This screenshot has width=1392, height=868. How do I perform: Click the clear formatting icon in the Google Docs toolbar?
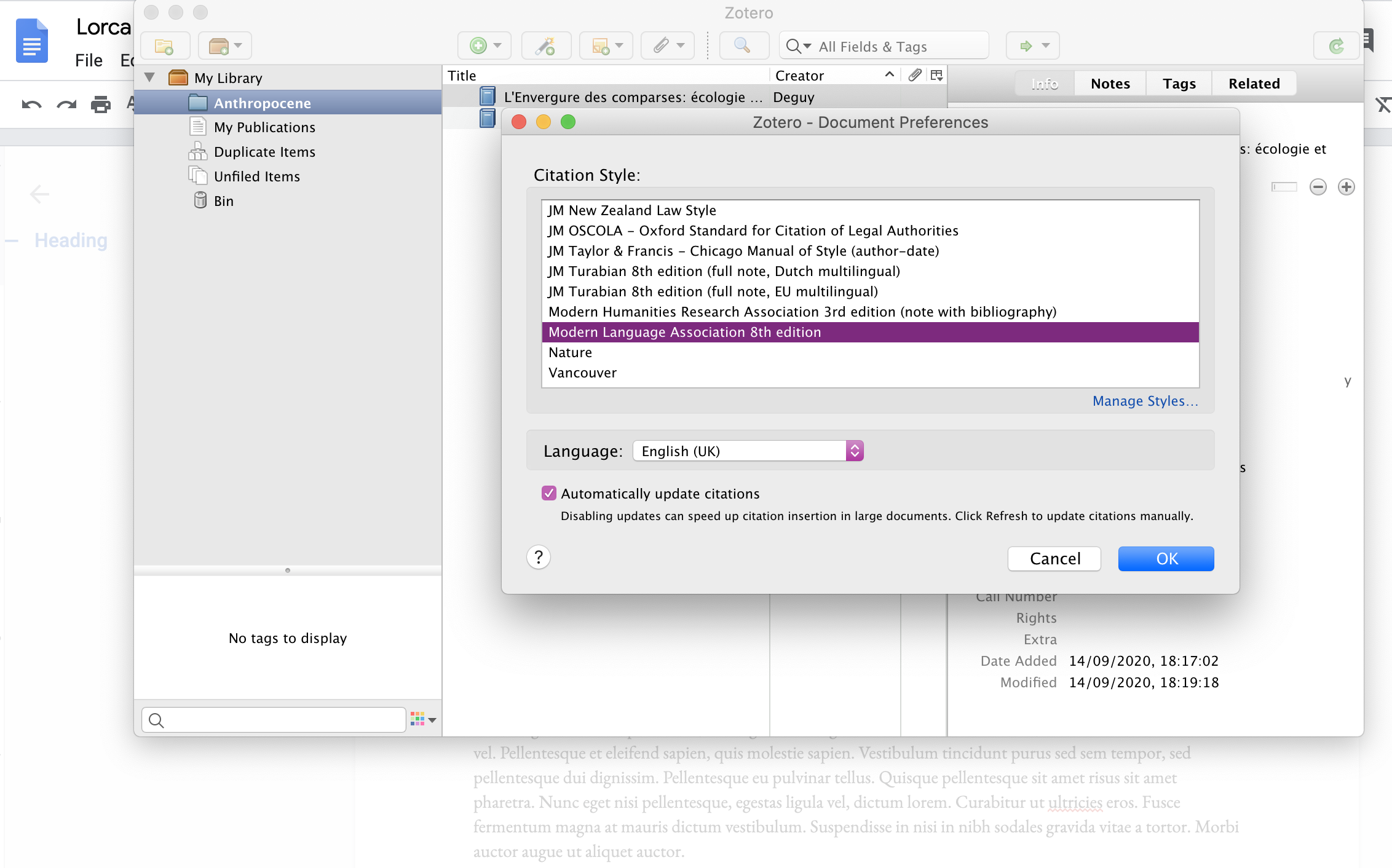[x=1383, y=105]
